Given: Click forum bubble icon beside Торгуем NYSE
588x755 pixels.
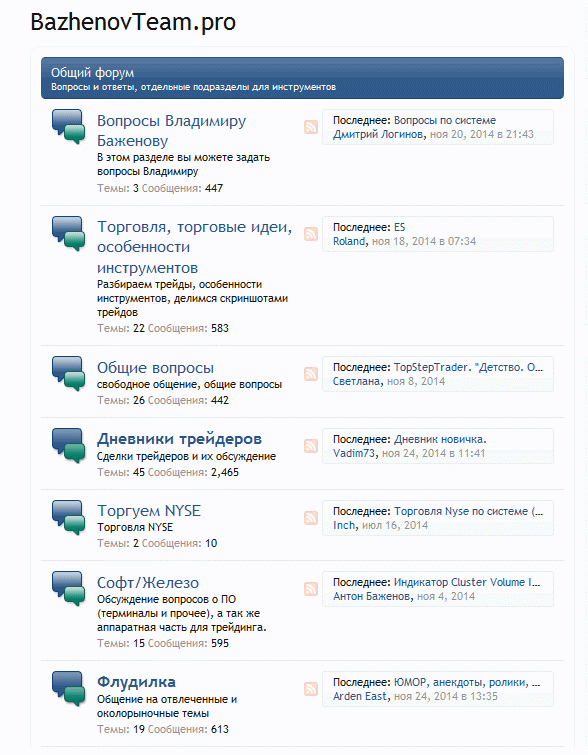Looking at the screenshot, I should coord(68,517).
